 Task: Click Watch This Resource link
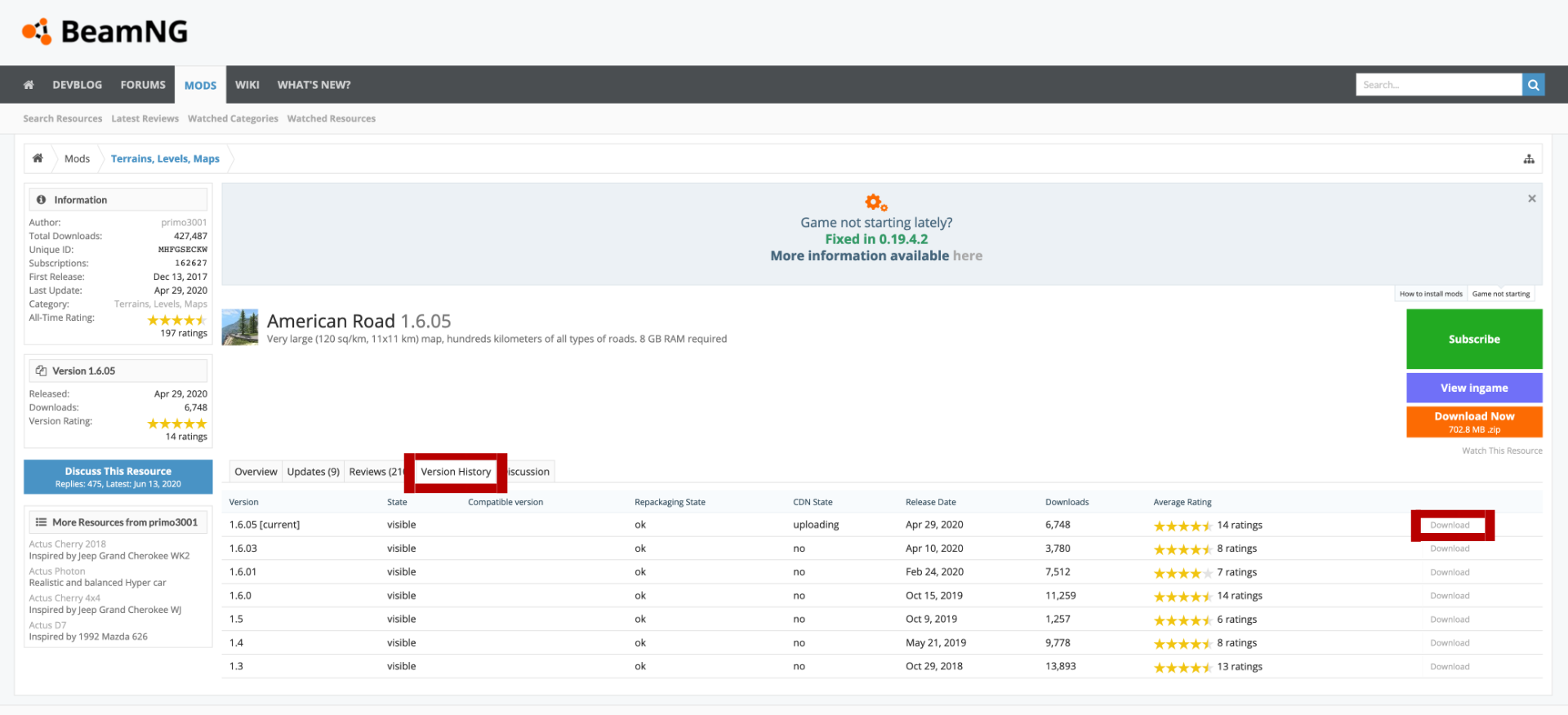1502,451
